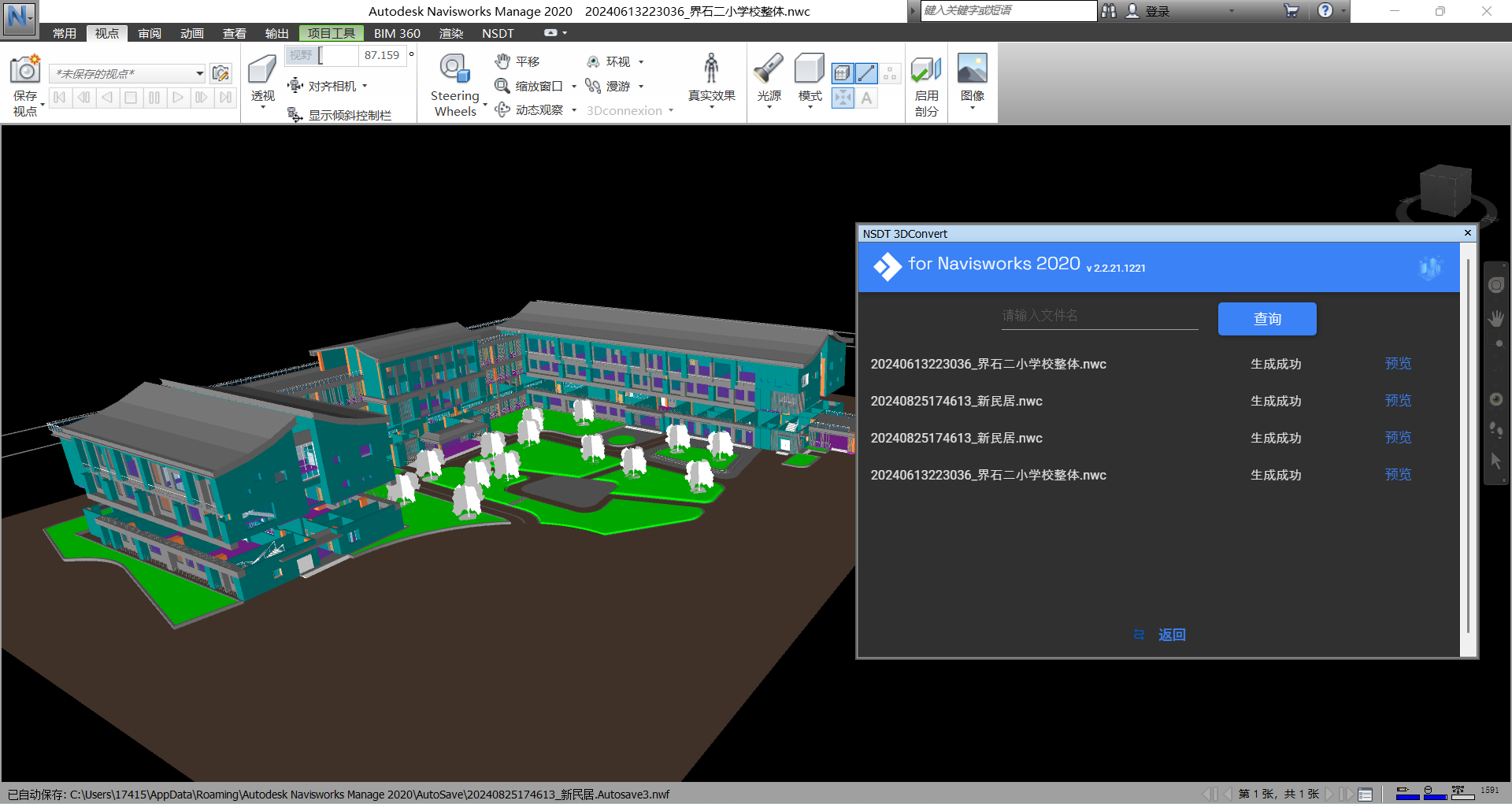Click the navigation bar select arrow icon

point(1496,461)
